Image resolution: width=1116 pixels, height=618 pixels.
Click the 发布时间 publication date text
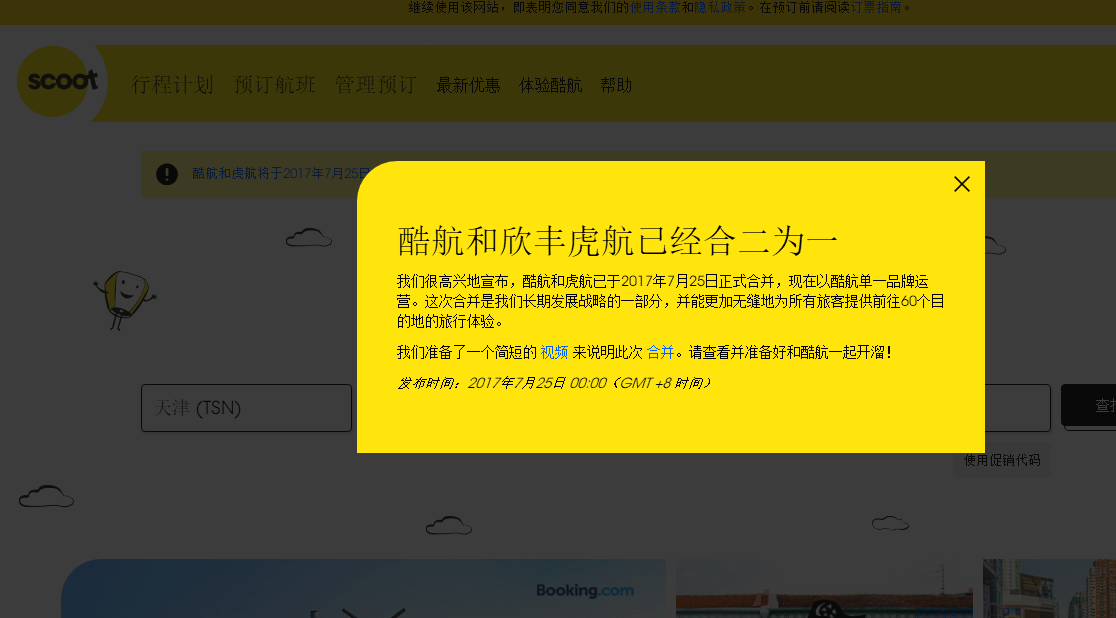[x=554, y=383]
